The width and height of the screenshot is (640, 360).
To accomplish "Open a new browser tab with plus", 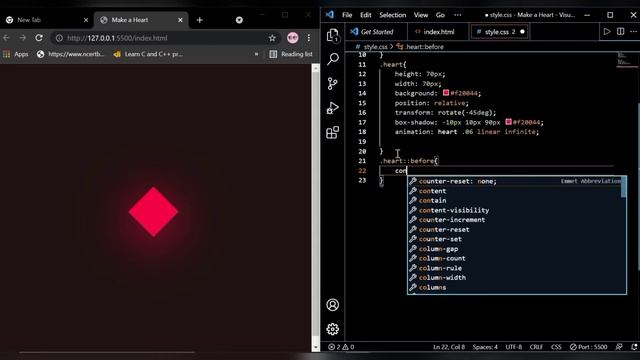I will coord(200,20).
